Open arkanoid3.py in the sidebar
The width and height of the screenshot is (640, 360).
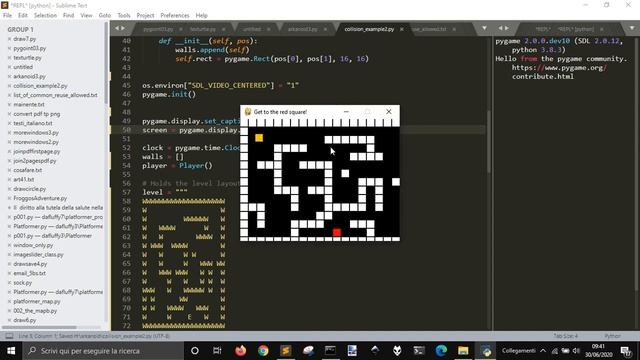[x=29, y=76]
